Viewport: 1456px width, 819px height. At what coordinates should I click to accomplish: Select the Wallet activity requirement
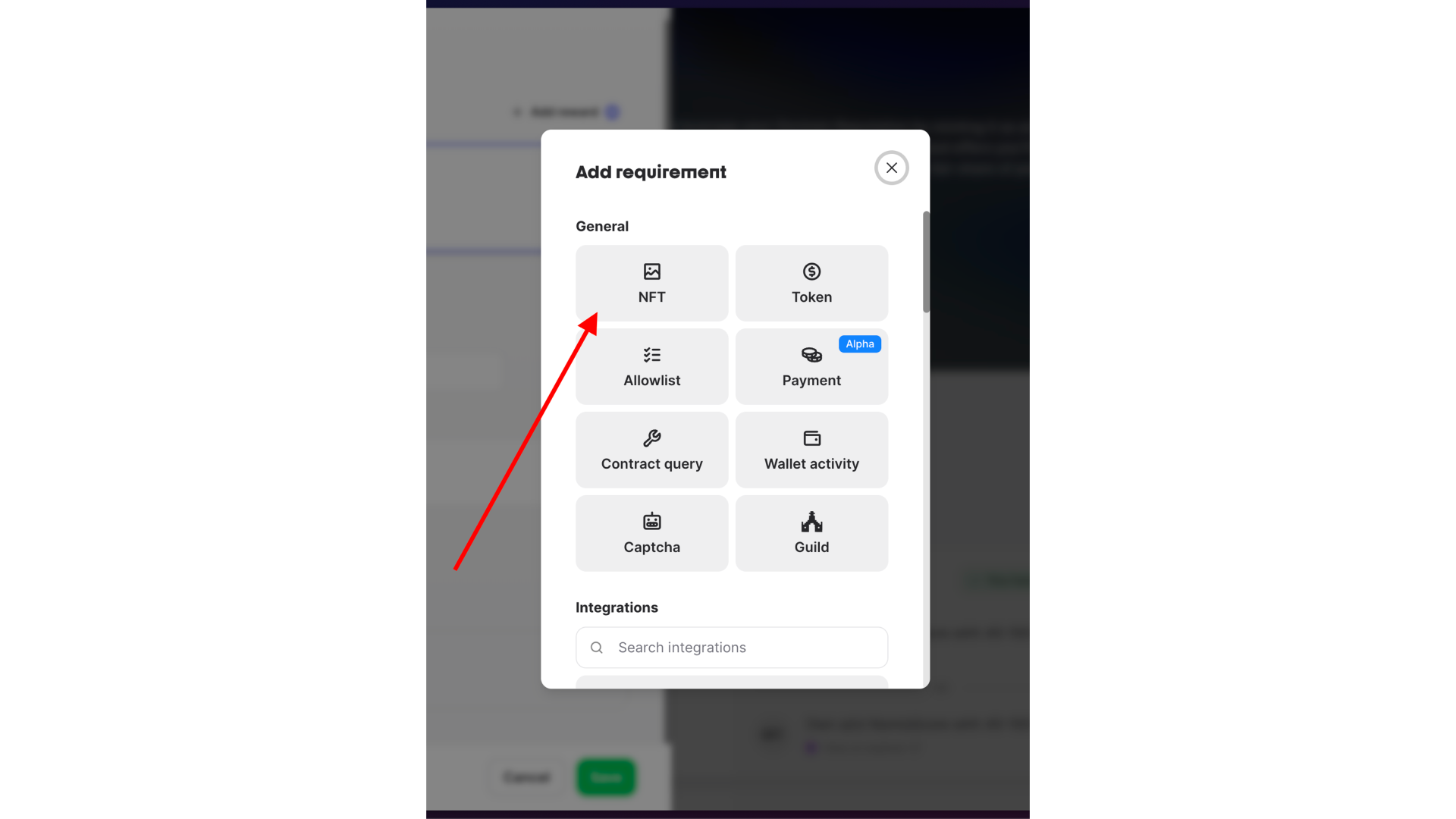coord(811,450)
